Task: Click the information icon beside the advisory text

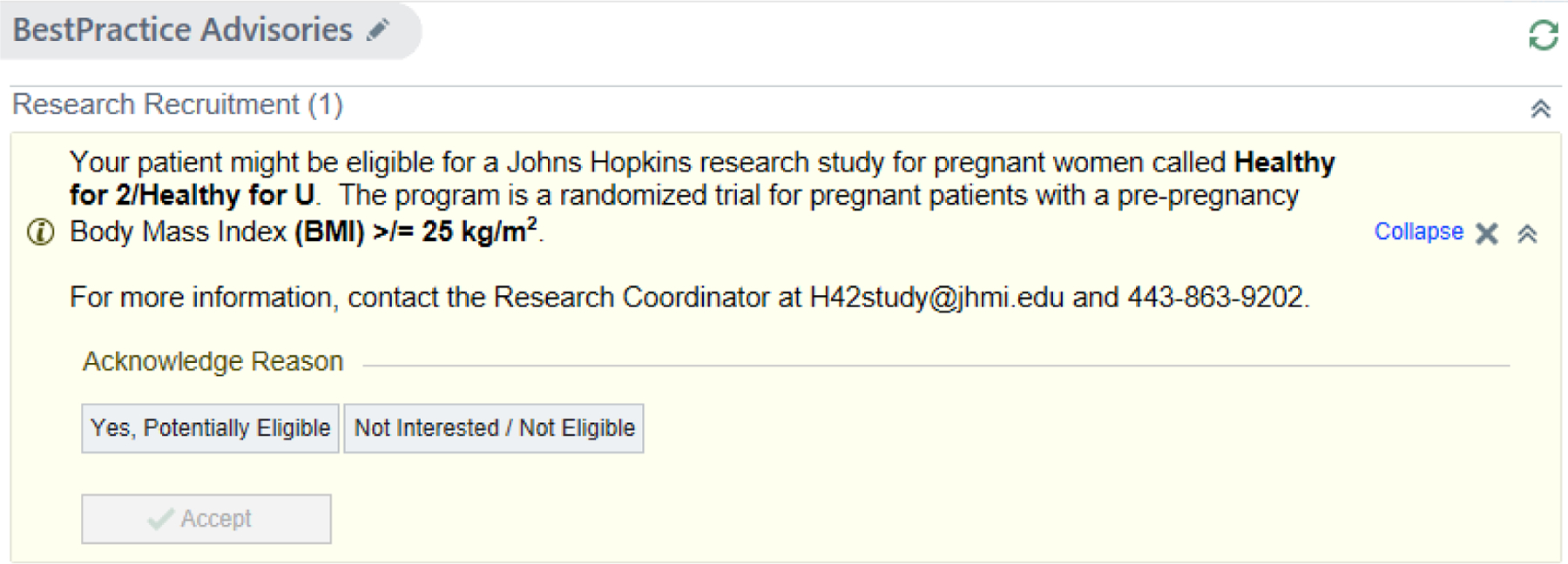Action: [x=40, y=232]
